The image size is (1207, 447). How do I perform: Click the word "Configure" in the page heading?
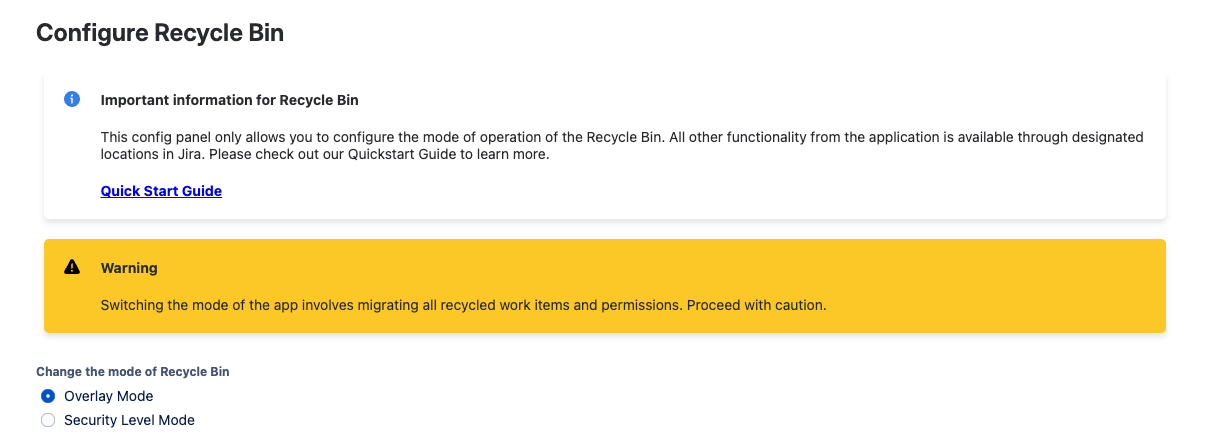coord(91,33)
